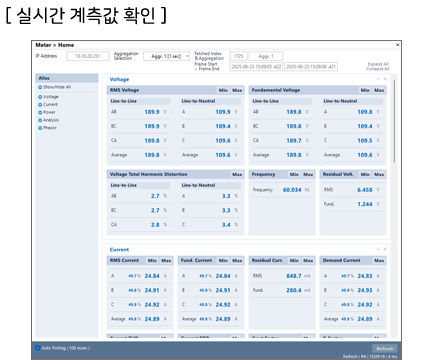
Task: Toggle the Current section in sidebar
Action: [40, 105]
